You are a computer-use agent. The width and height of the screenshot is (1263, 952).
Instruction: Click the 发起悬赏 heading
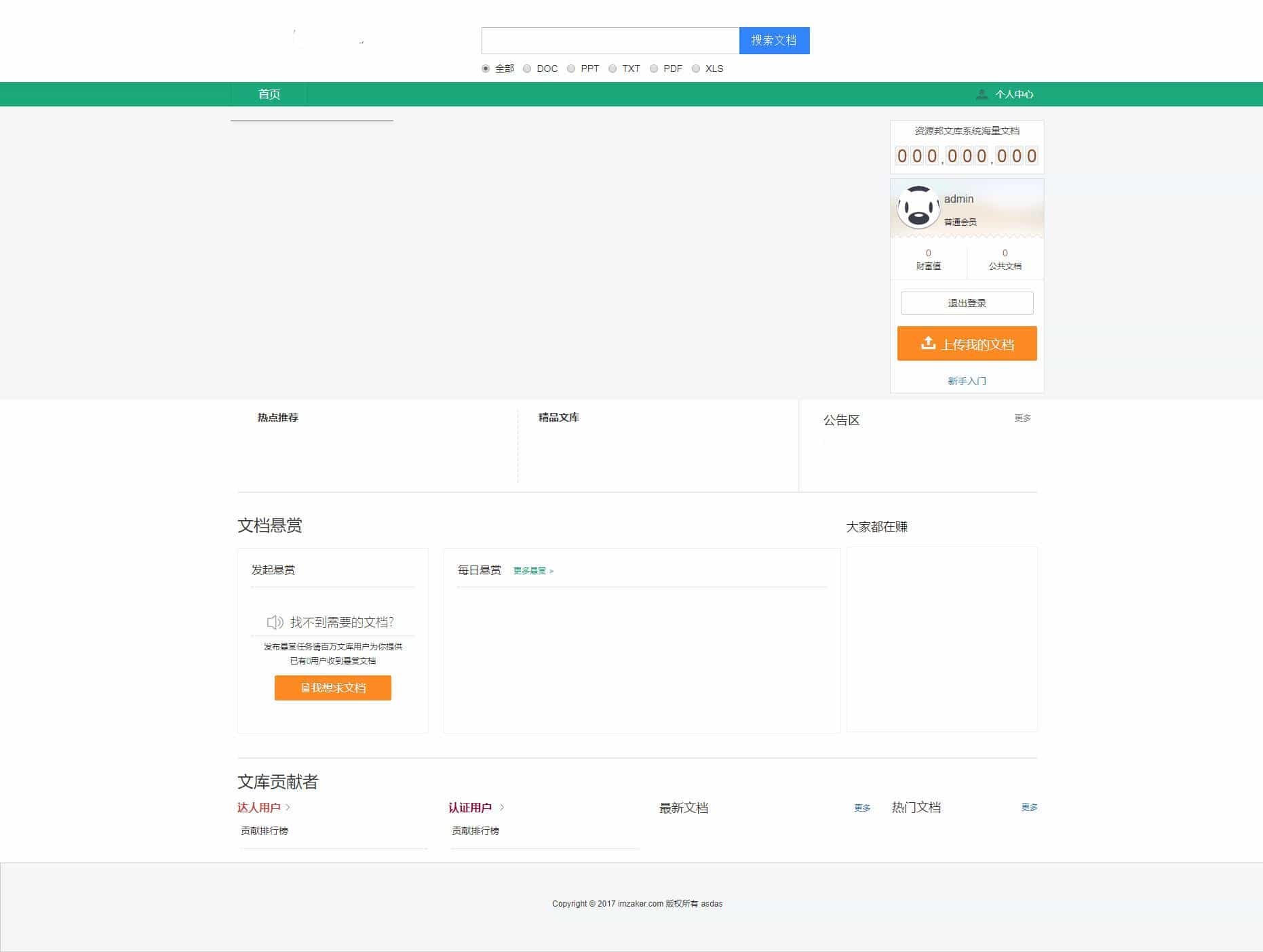tap(273, 570)
